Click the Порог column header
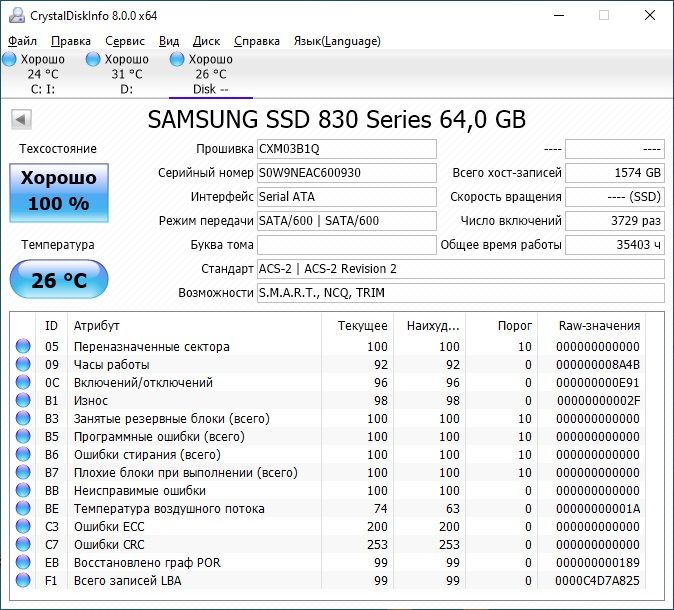The width and height of the screenshot is (674, 610). (502, 326)
